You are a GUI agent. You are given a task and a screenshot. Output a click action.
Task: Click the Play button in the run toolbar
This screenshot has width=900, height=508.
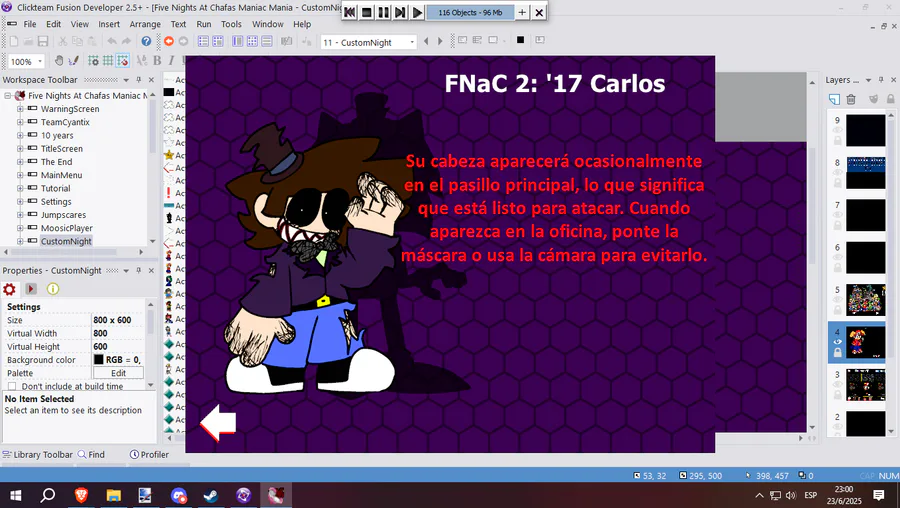[417, 13]
